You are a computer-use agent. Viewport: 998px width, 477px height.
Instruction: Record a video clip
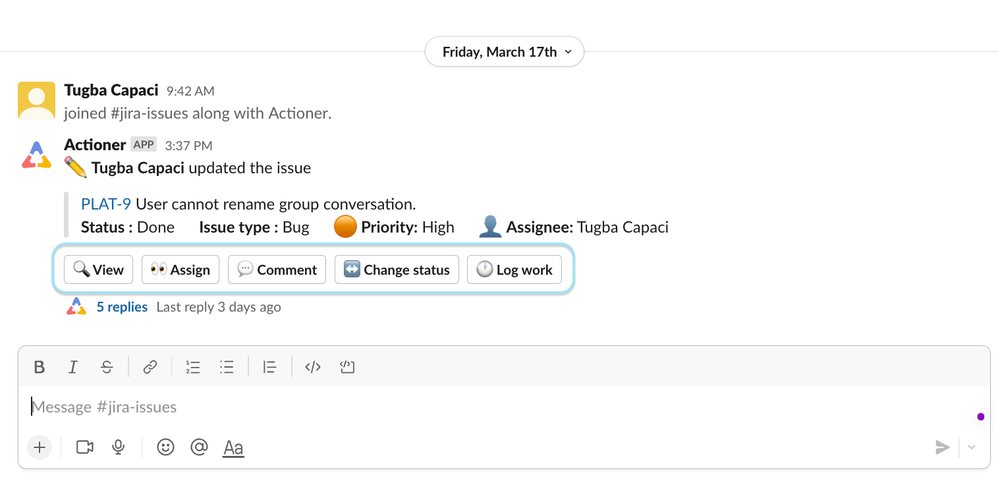point(85,448)
